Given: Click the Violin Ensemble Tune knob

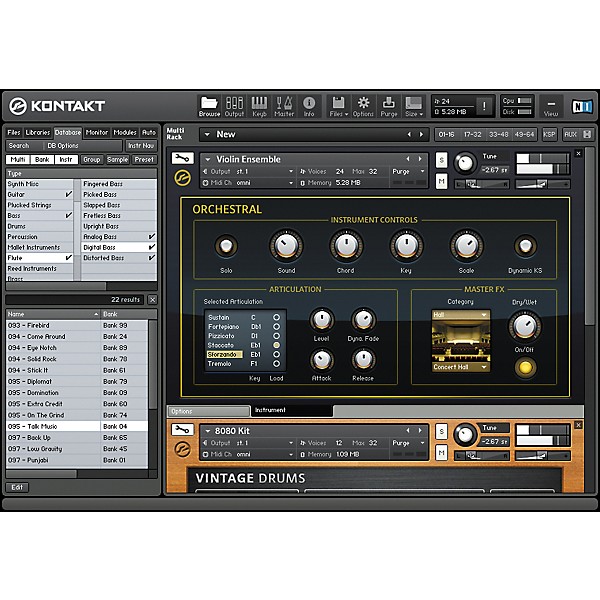Looking at the screenshot, I should click(x=465, y=163).
